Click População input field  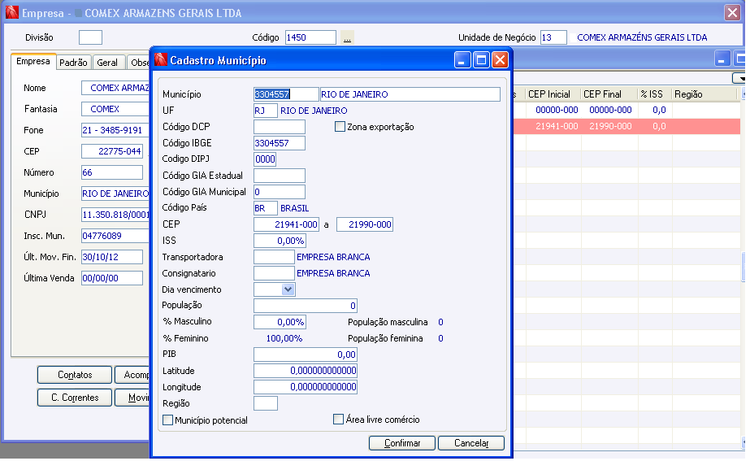click(x=305, y=306)
